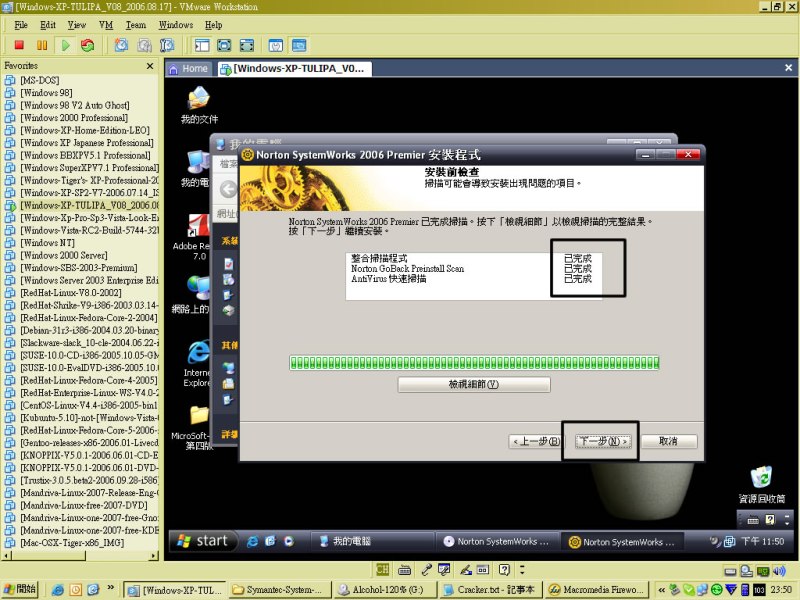
Task: Click the Favorites horizontal scrollbar right arrow
Action: 155,556
